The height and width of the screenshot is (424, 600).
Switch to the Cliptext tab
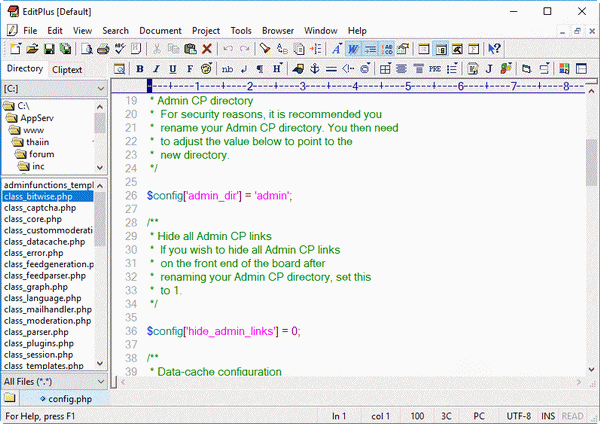68,69
